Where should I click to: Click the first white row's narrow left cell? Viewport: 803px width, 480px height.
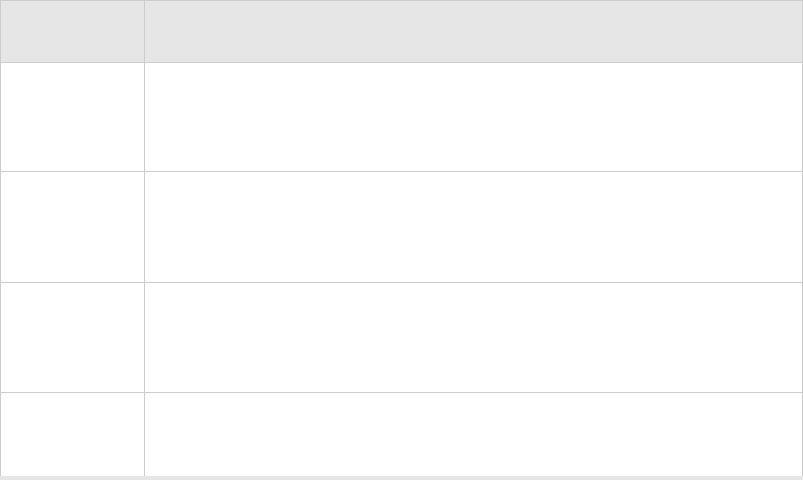point(72,117)
